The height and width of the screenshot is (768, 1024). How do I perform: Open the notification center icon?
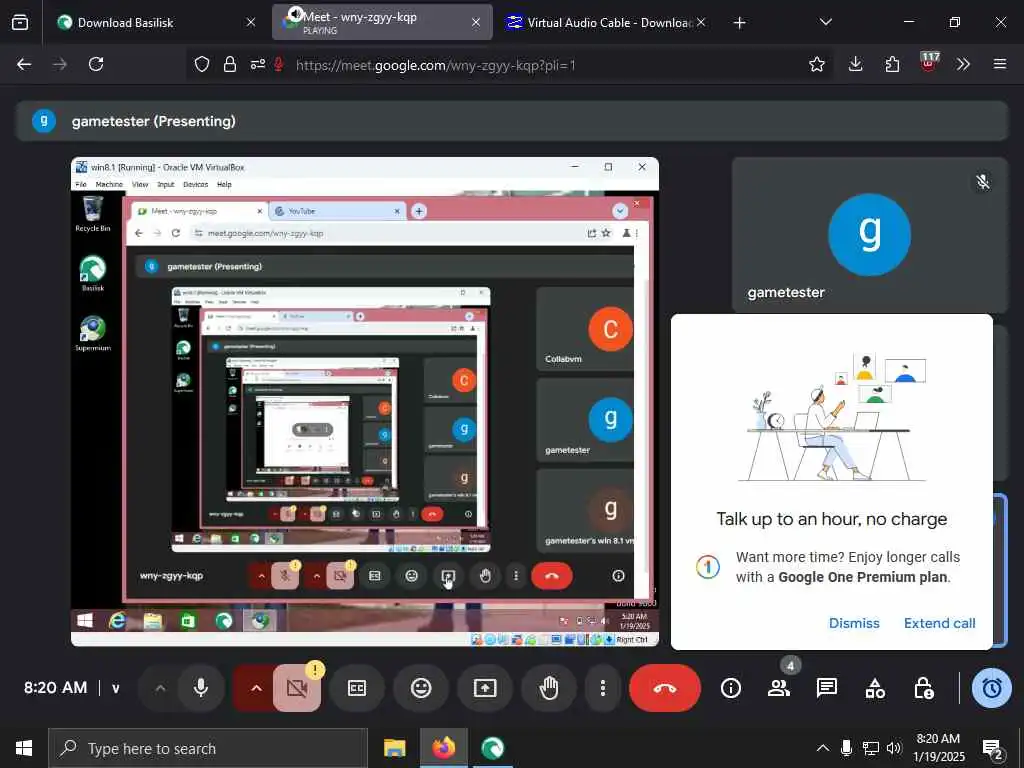[x=992, y=748]
